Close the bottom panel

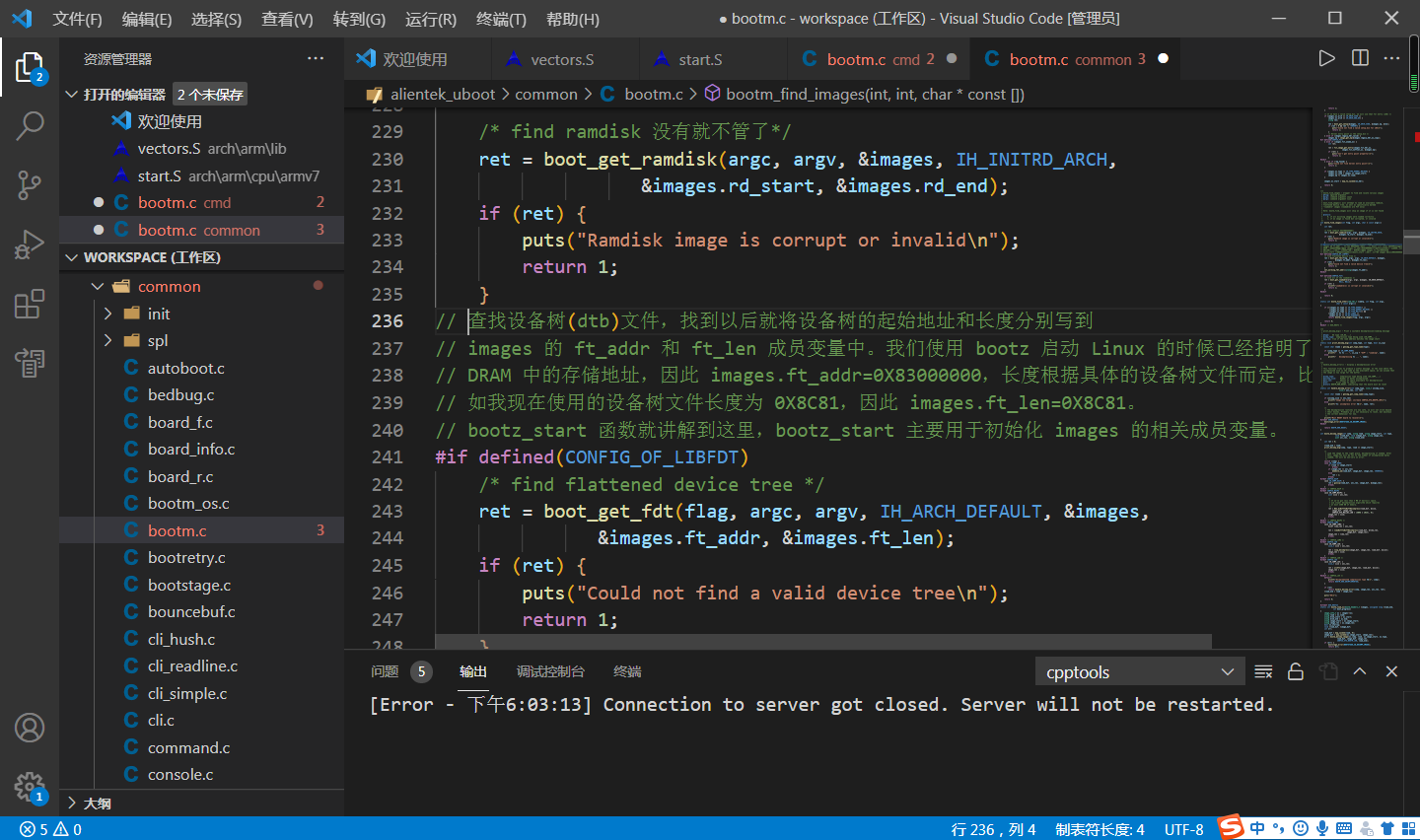click(x=1391, y=671)
